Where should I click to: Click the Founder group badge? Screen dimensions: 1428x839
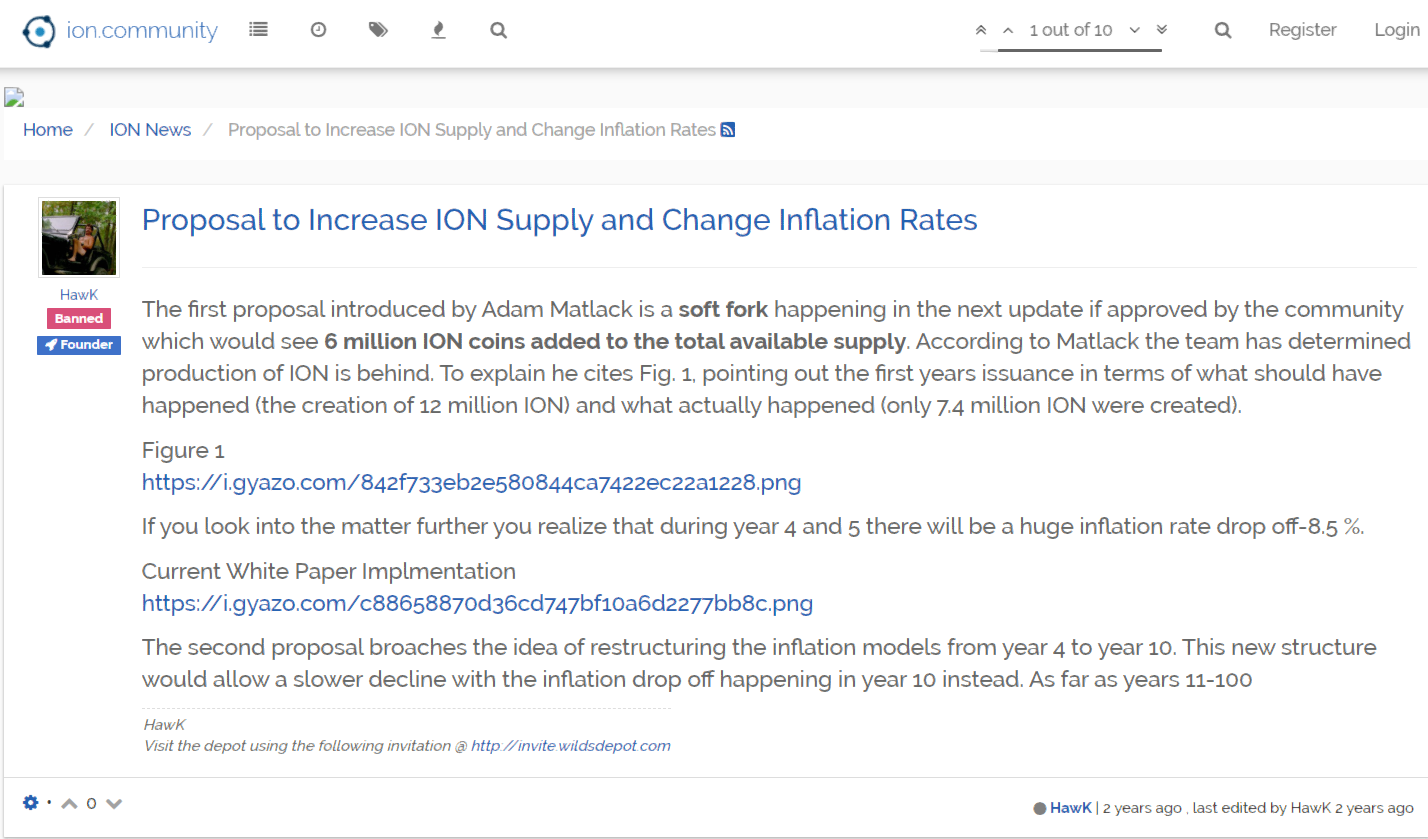(79, 345)
